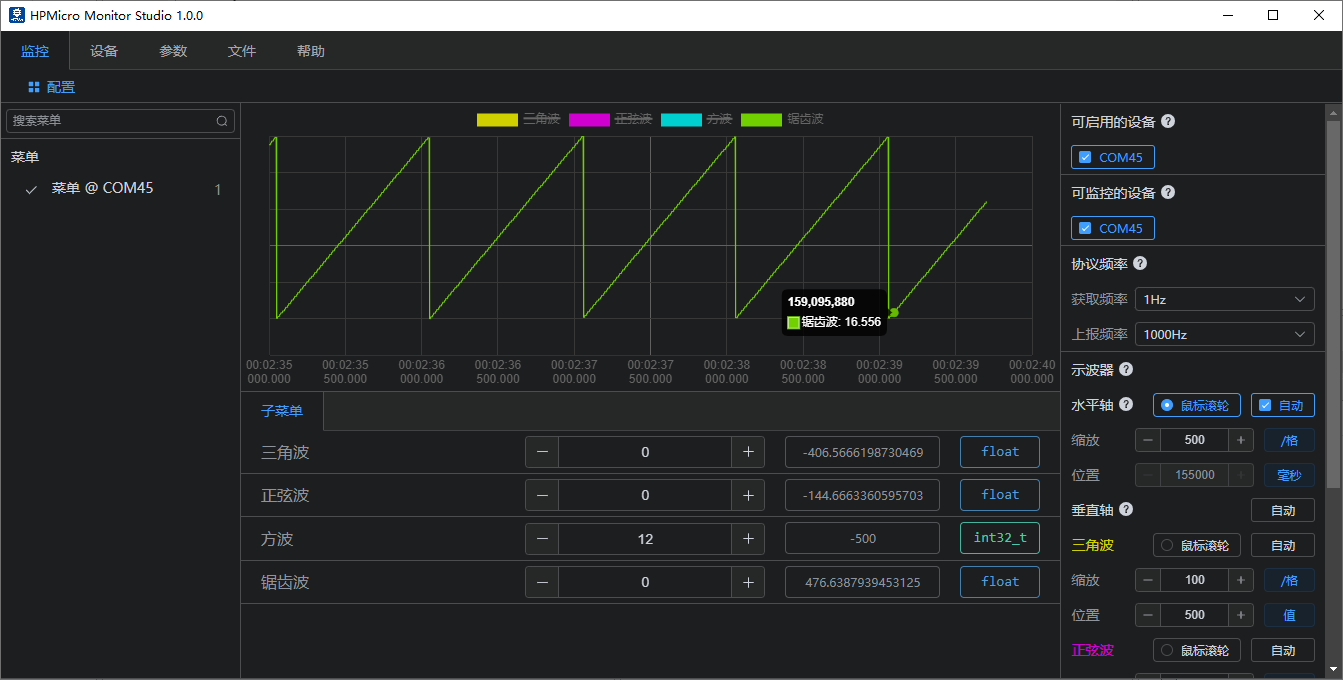Viewport: 1343px width, 680px height.
Task: Select the 子菜单 tab
Action: coord(282,411)
